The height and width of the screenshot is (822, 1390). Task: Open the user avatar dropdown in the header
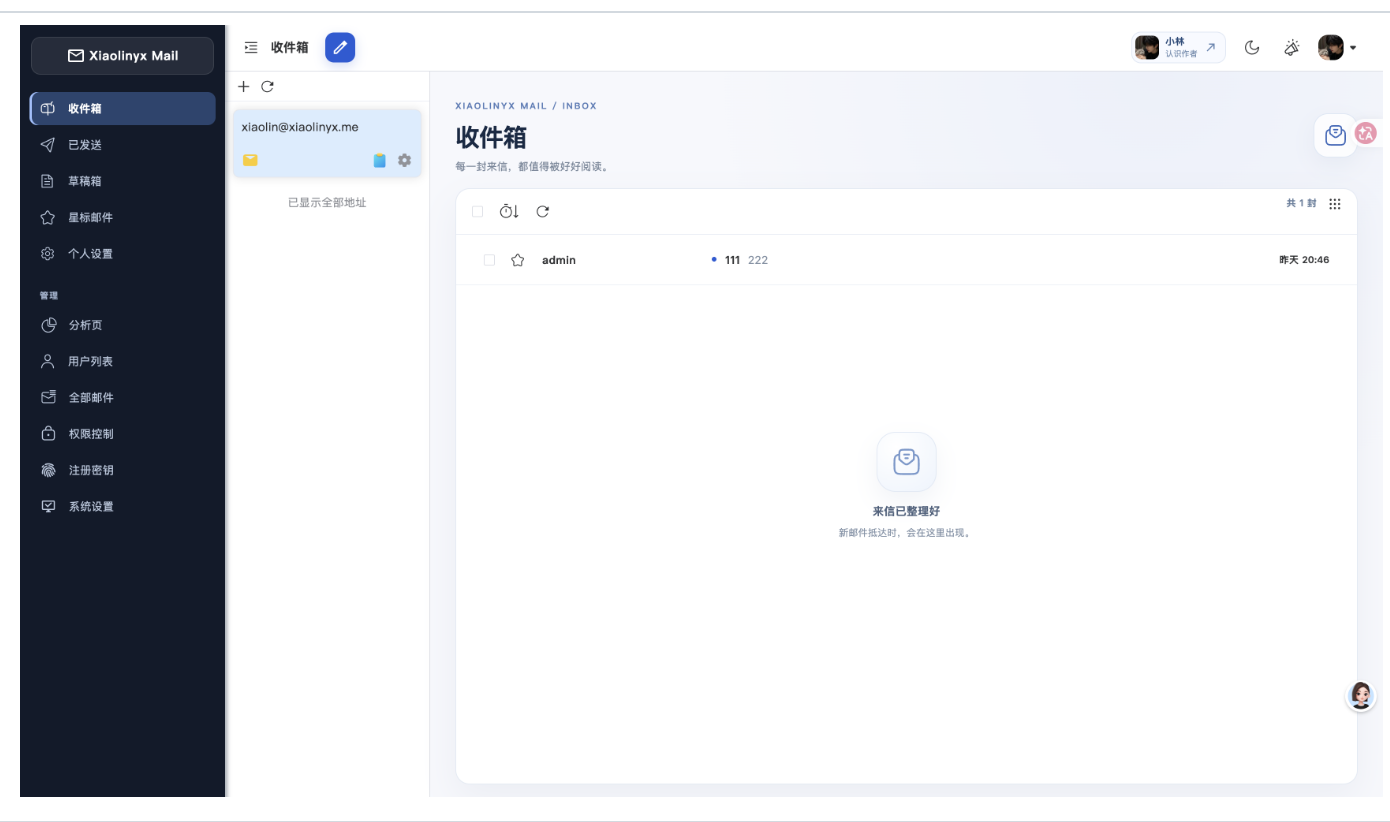[1337, 47]
